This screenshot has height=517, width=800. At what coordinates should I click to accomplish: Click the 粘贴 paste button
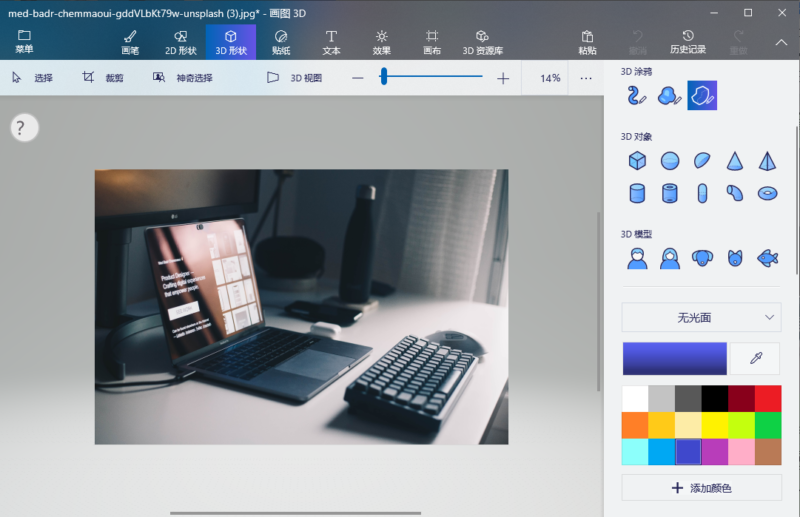(587, 42)
